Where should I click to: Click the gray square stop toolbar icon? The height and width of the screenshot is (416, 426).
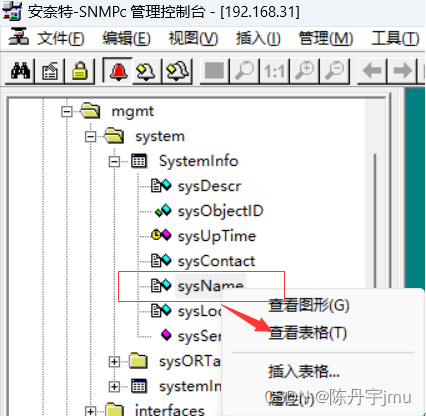click(214, 70)
